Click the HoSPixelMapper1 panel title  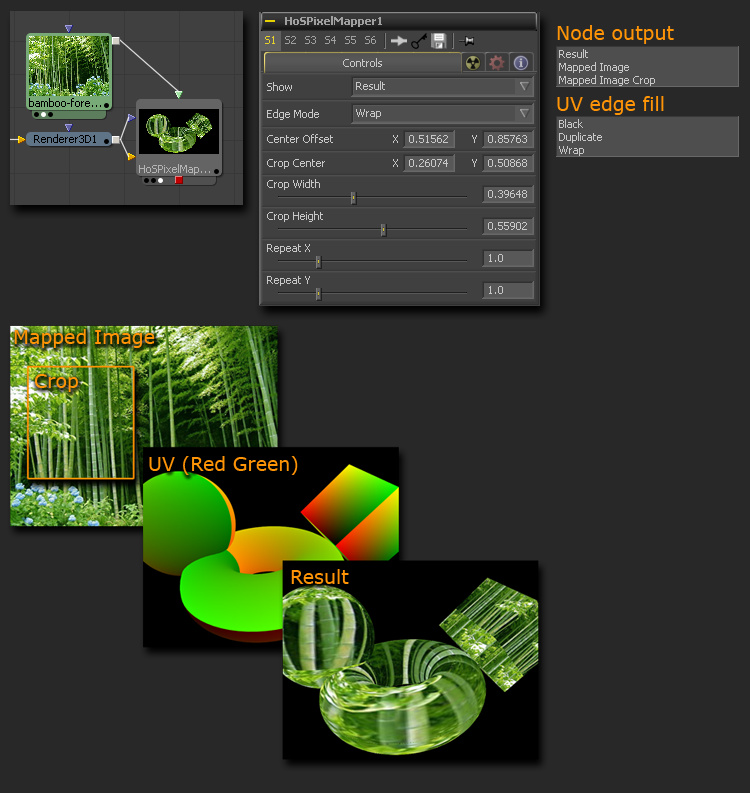(333, 21)
